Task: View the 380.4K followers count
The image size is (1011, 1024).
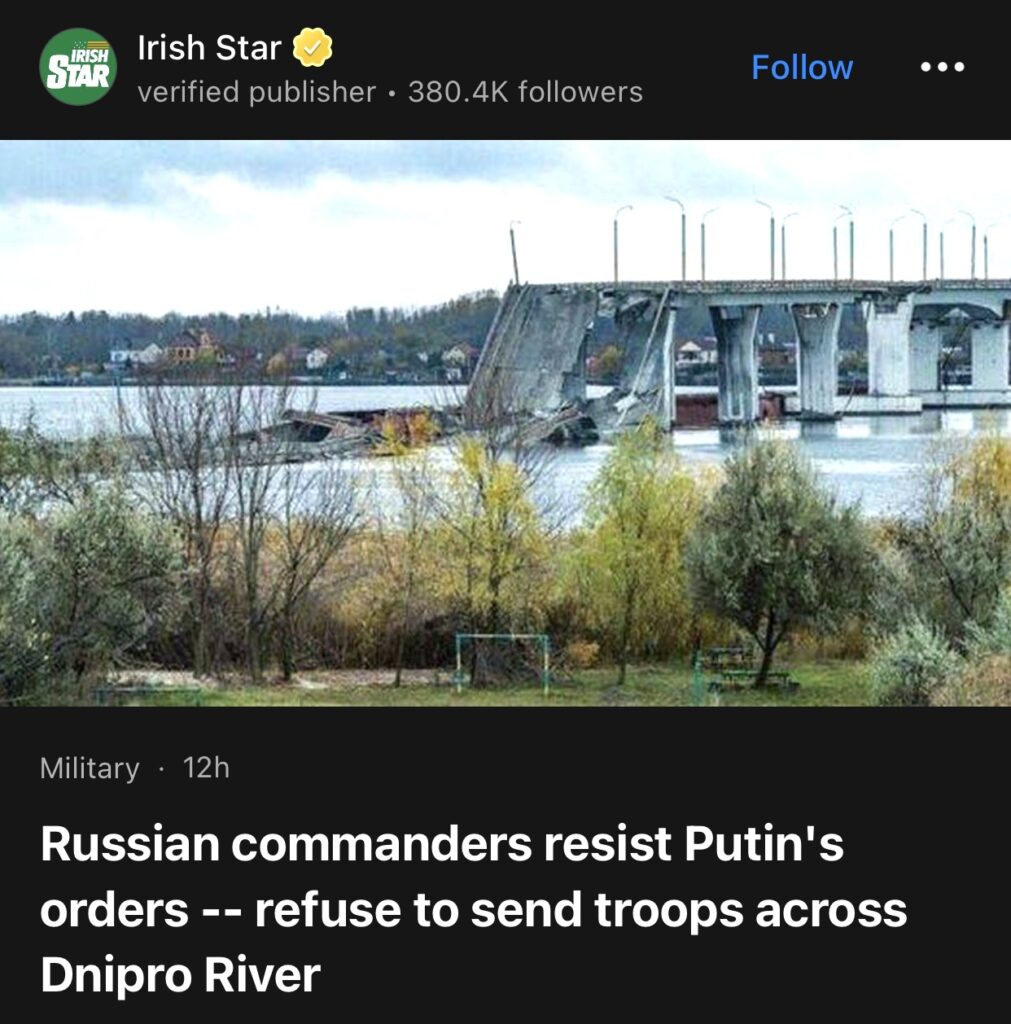Action: tap(525, 92)
